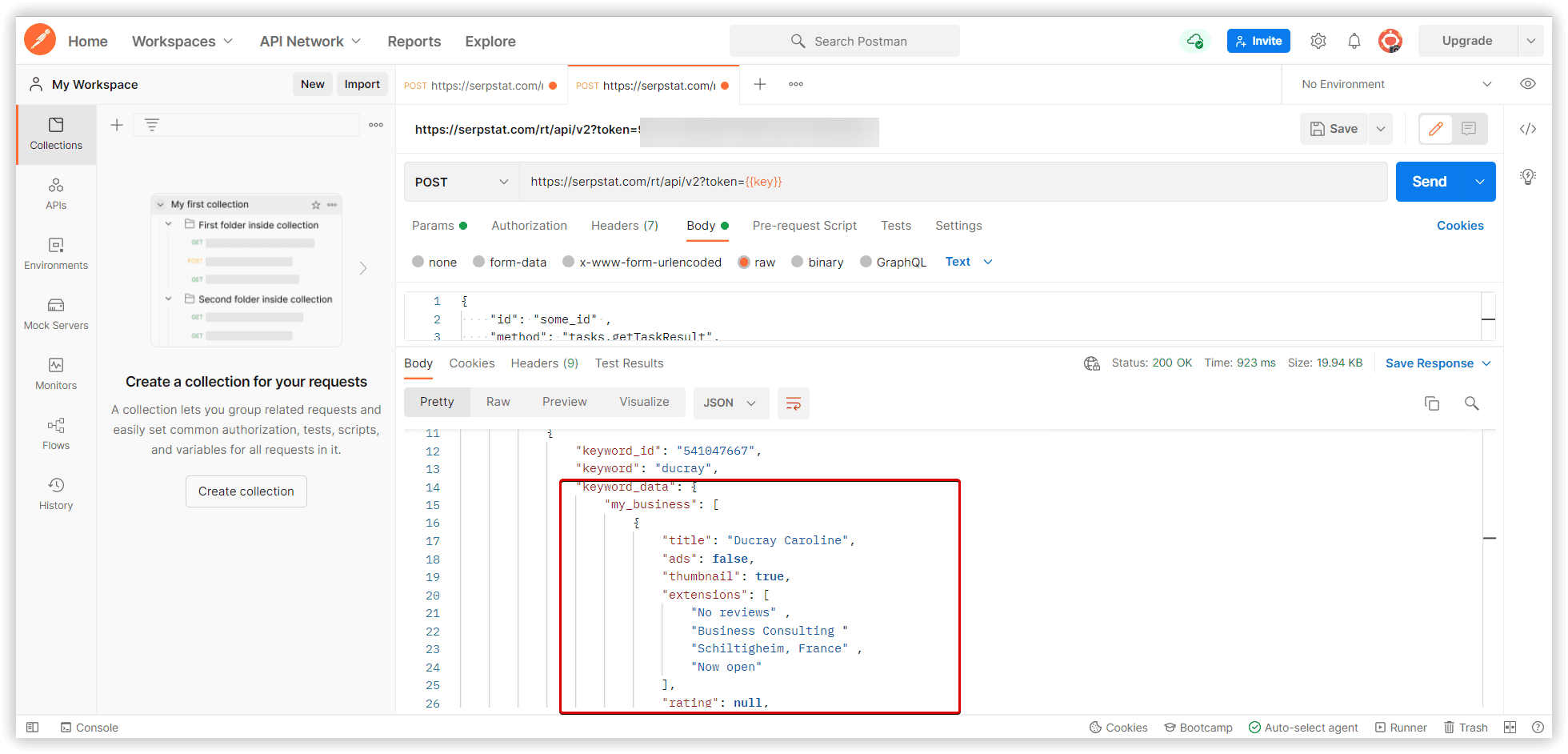Add a new request tab with plus icon
Image resolution: width=1568 pixels, height=754 pixels.
click(760, 84)
